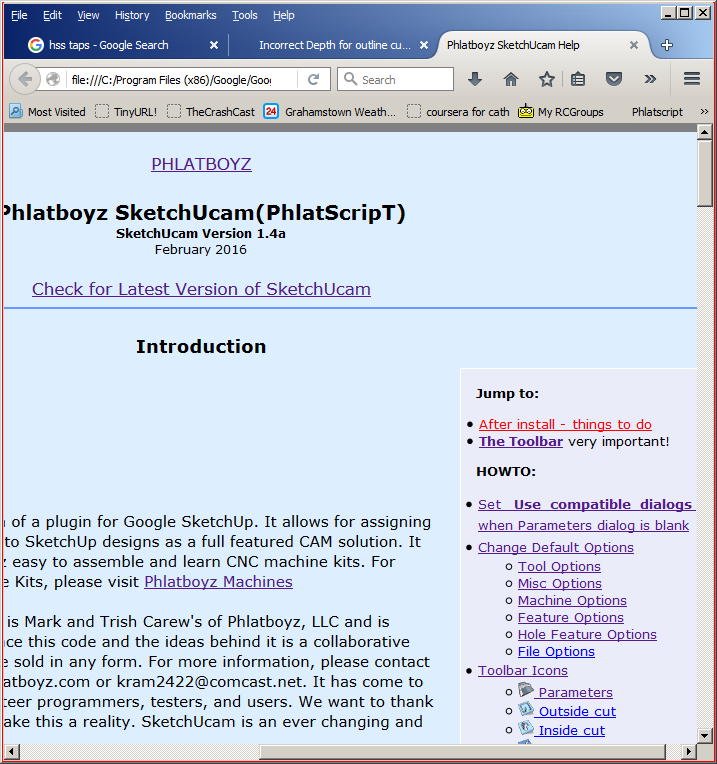Open the 'Check for Latest Version of SketchUcam' link
The width and height of the screenshot is (717, 764).
coord(201,289)
